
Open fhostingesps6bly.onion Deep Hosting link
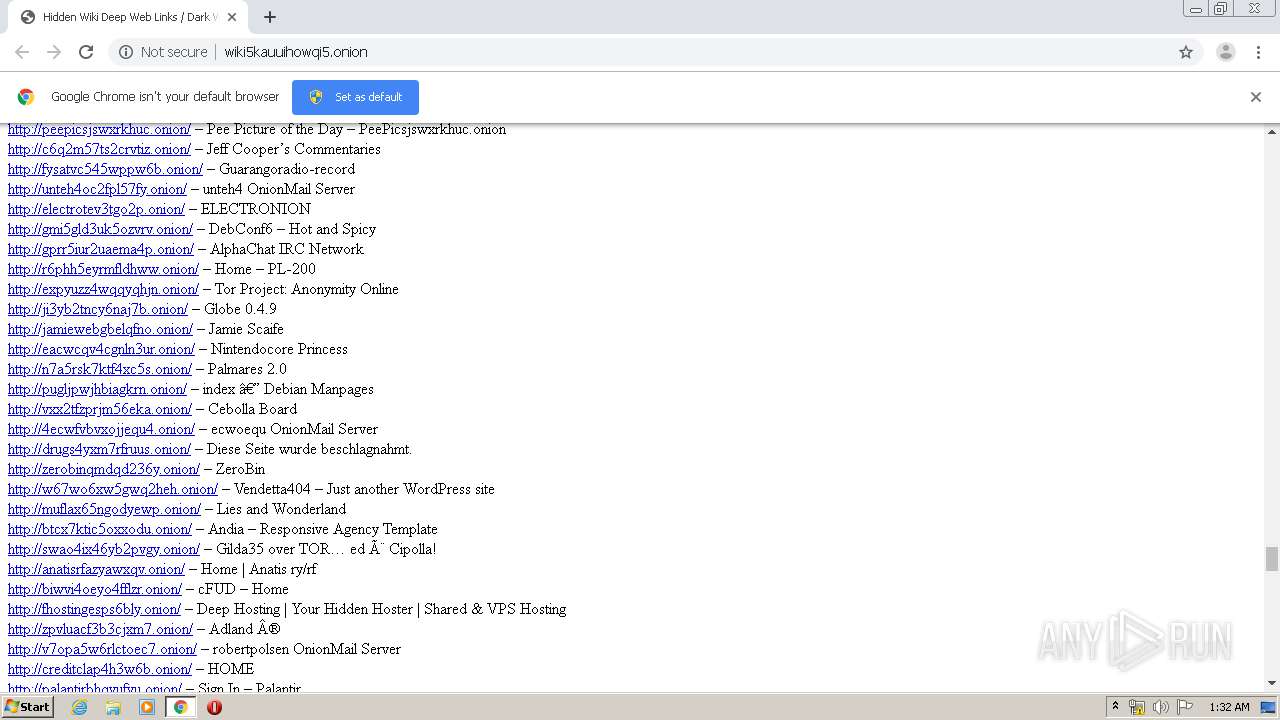[94, 609]
